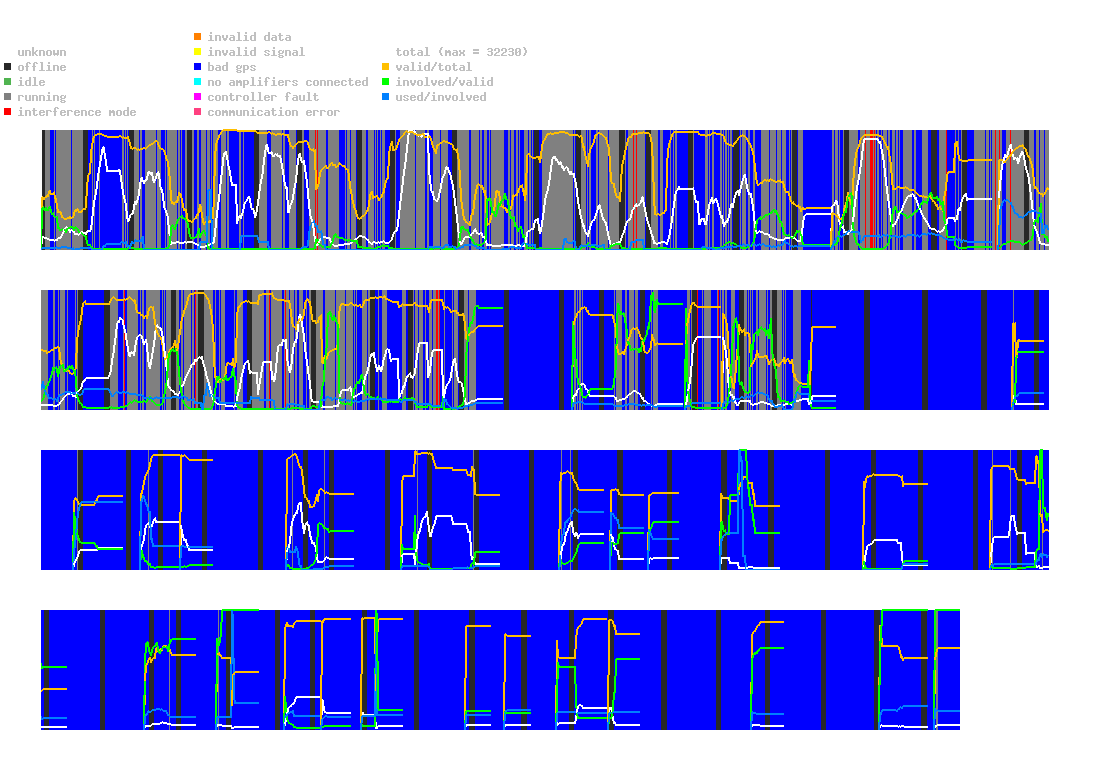
Task: Click the black offline legend swatch
Action: tap(8, 67)
